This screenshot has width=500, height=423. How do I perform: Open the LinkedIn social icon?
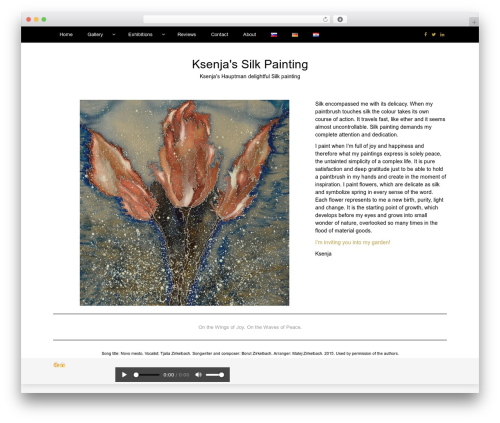[442, 34]
